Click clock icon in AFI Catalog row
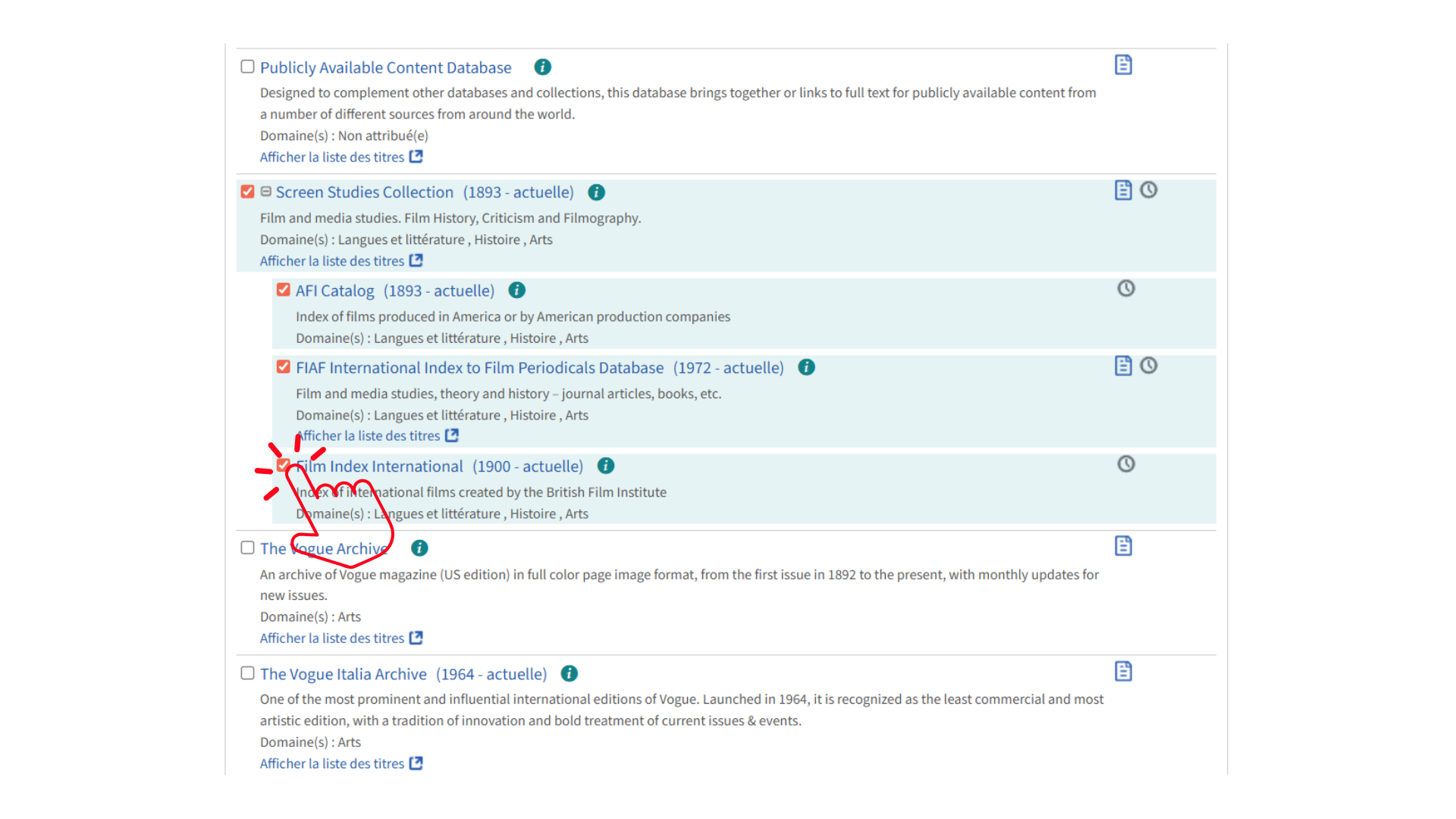This screenshot has height=819, width=1456. (1126, 288)
